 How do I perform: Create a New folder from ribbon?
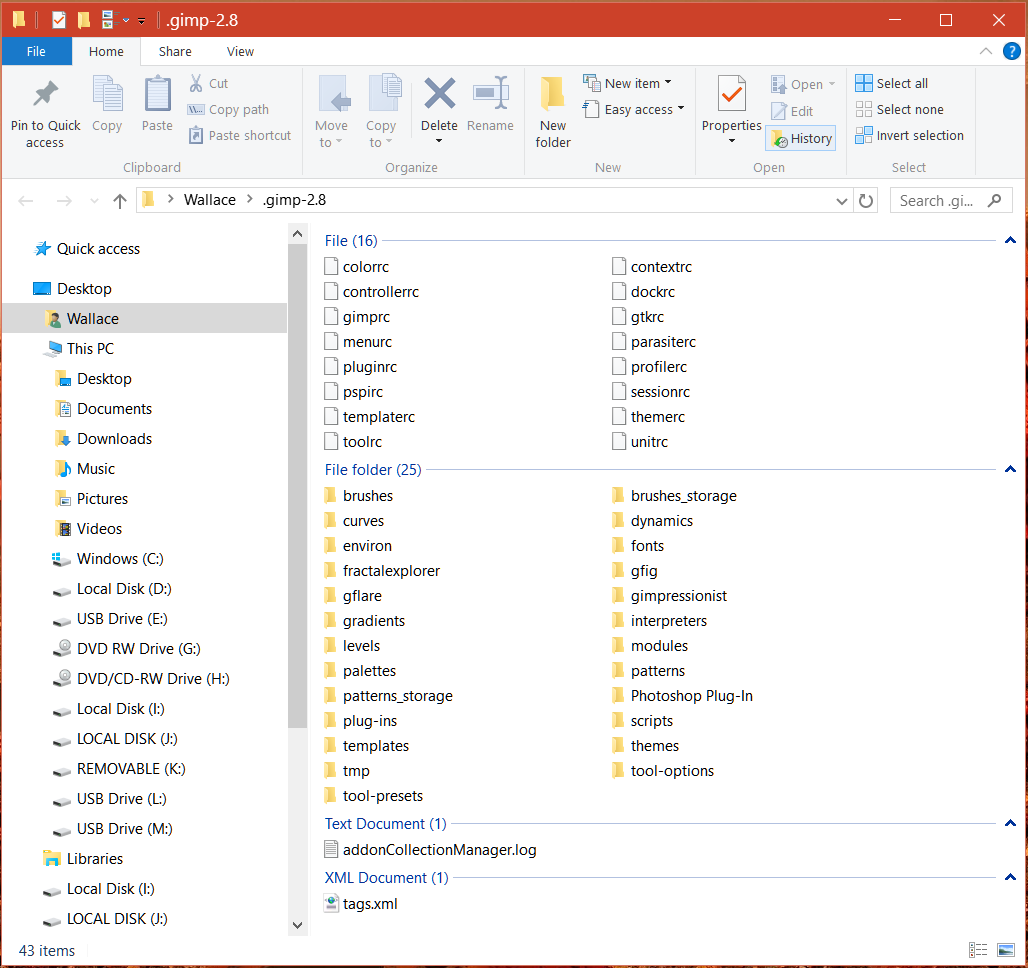(x=553, y=112)
